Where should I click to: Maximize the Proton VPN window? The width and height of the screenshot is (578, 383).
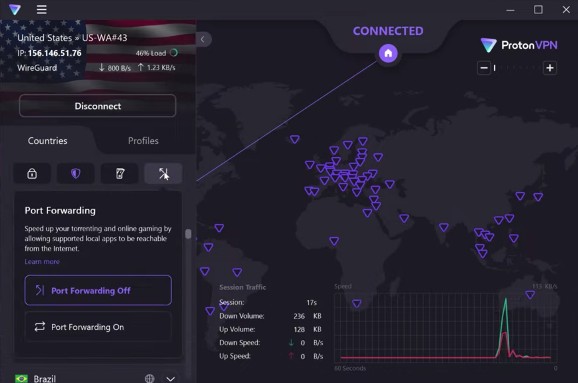538,10
